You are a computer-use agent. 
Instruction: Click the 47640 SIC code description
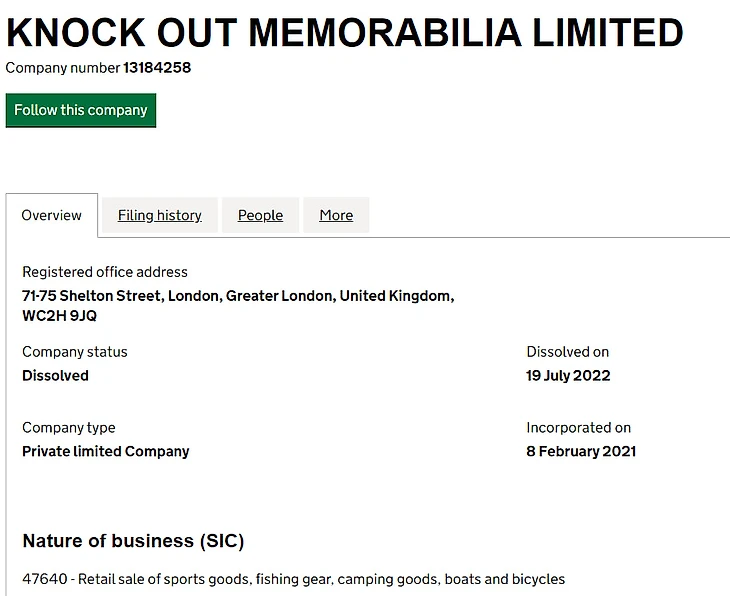[294, 579]
